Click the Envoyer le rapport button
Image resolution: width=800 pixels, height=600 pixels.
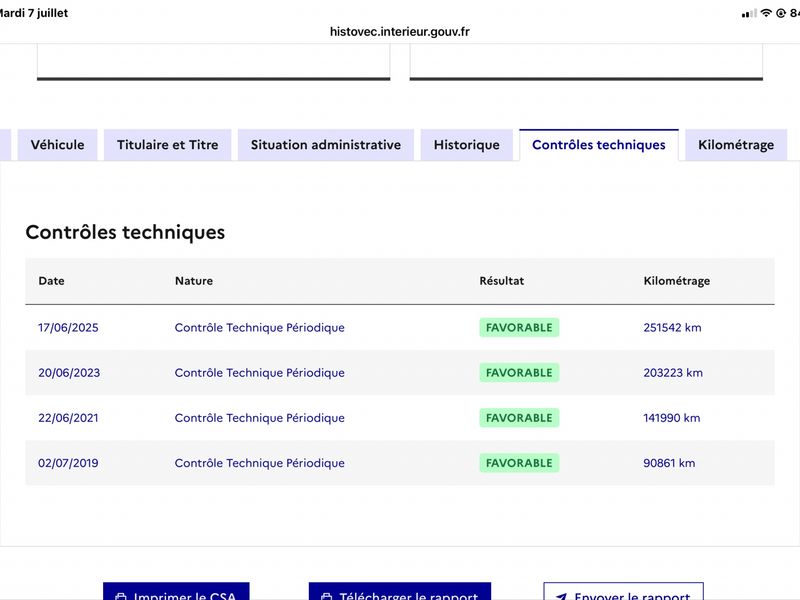[623, 591]
